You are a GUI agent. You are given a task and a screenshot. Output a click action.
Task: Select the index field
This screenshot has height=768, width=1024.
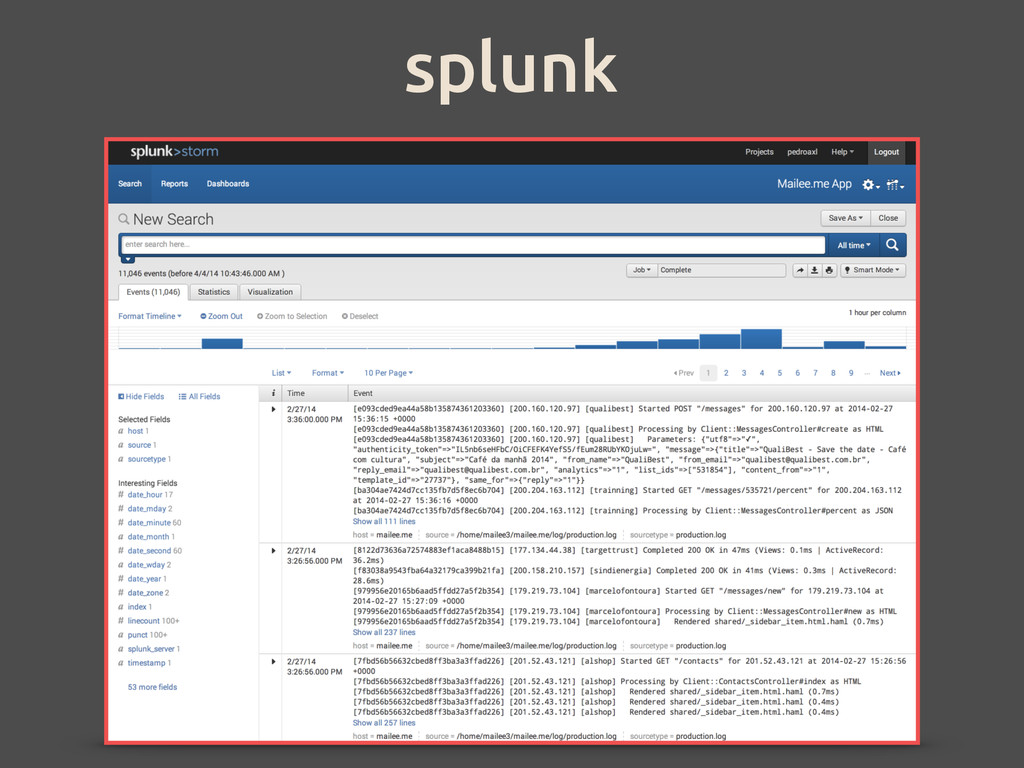(136, 607)
